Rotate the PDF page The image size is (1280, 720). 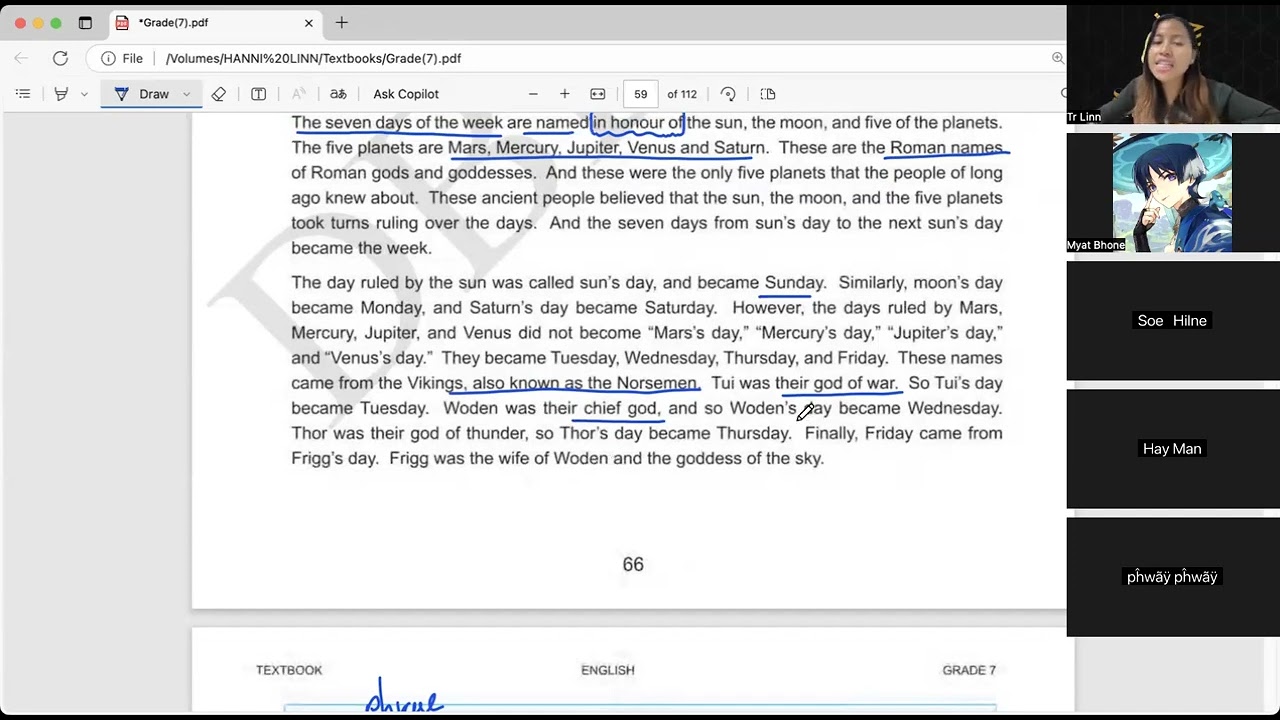coord(728,94)
